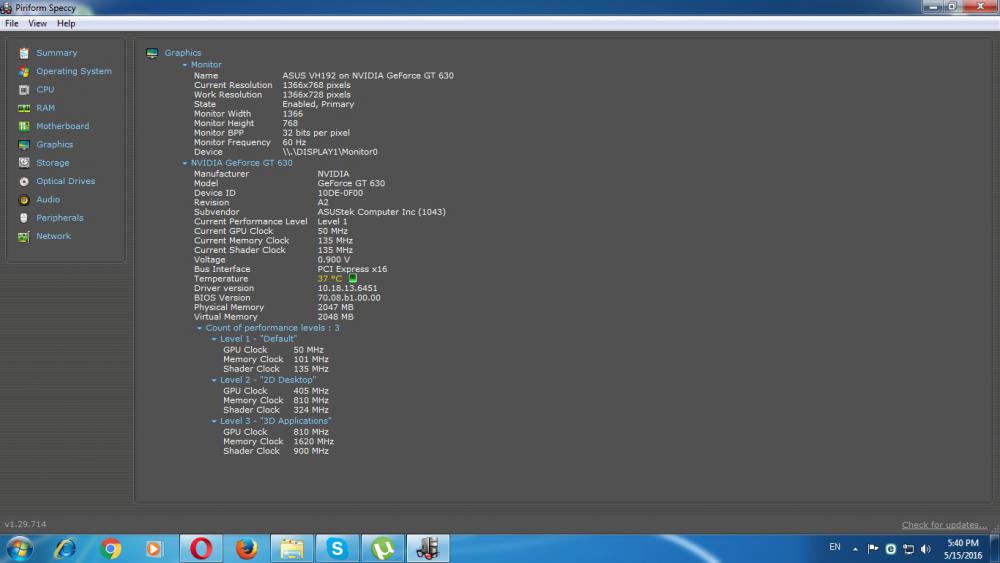The image size is (1000, 563).
Task: Select Peripherals in the sidebar
Action: 60,218
